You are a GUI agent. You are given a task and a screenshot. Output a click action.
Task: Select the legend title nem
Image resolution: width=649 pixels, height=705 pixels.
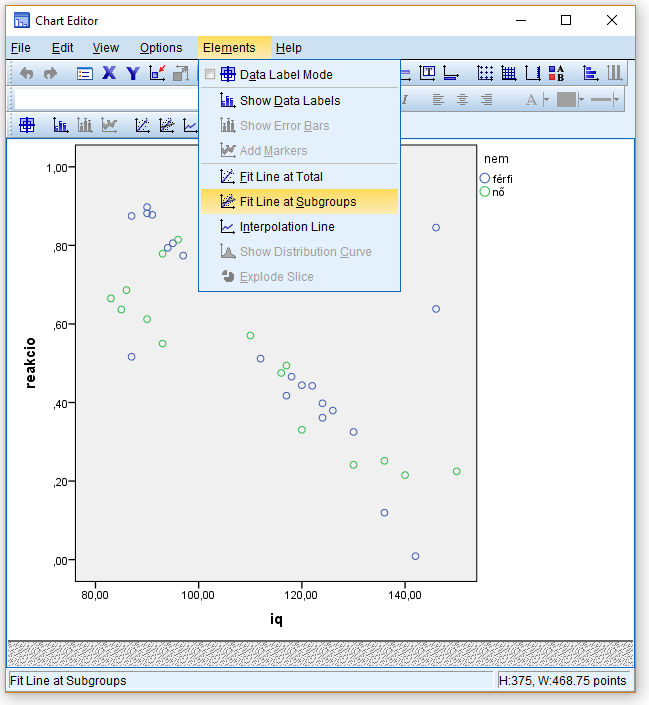(x=496, y=159)
